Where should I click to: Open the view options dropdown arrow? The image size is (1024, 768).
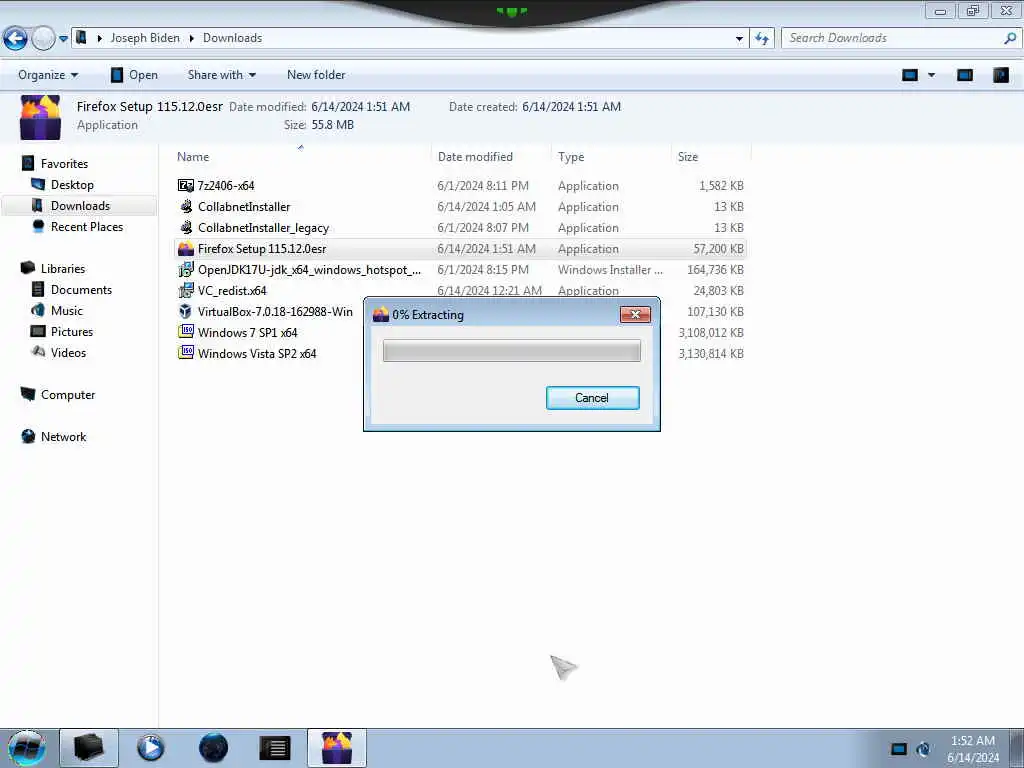pyautogui.click(x=931, y=75)
